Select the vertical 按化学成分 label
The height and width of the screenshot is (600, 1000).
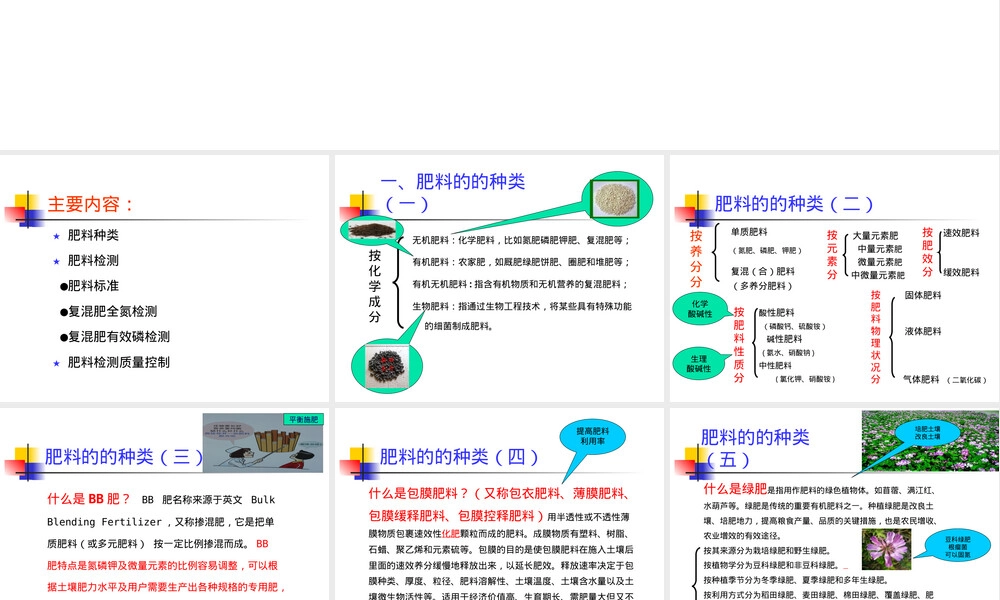[x=374, y=286]
